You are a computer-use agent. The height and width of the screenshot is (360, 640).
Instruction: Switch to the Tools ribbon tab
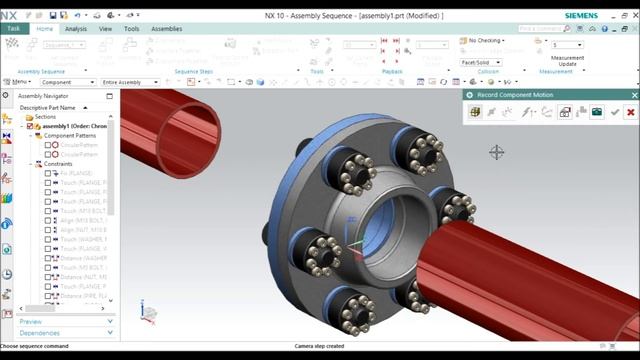(x=131, y=29)
